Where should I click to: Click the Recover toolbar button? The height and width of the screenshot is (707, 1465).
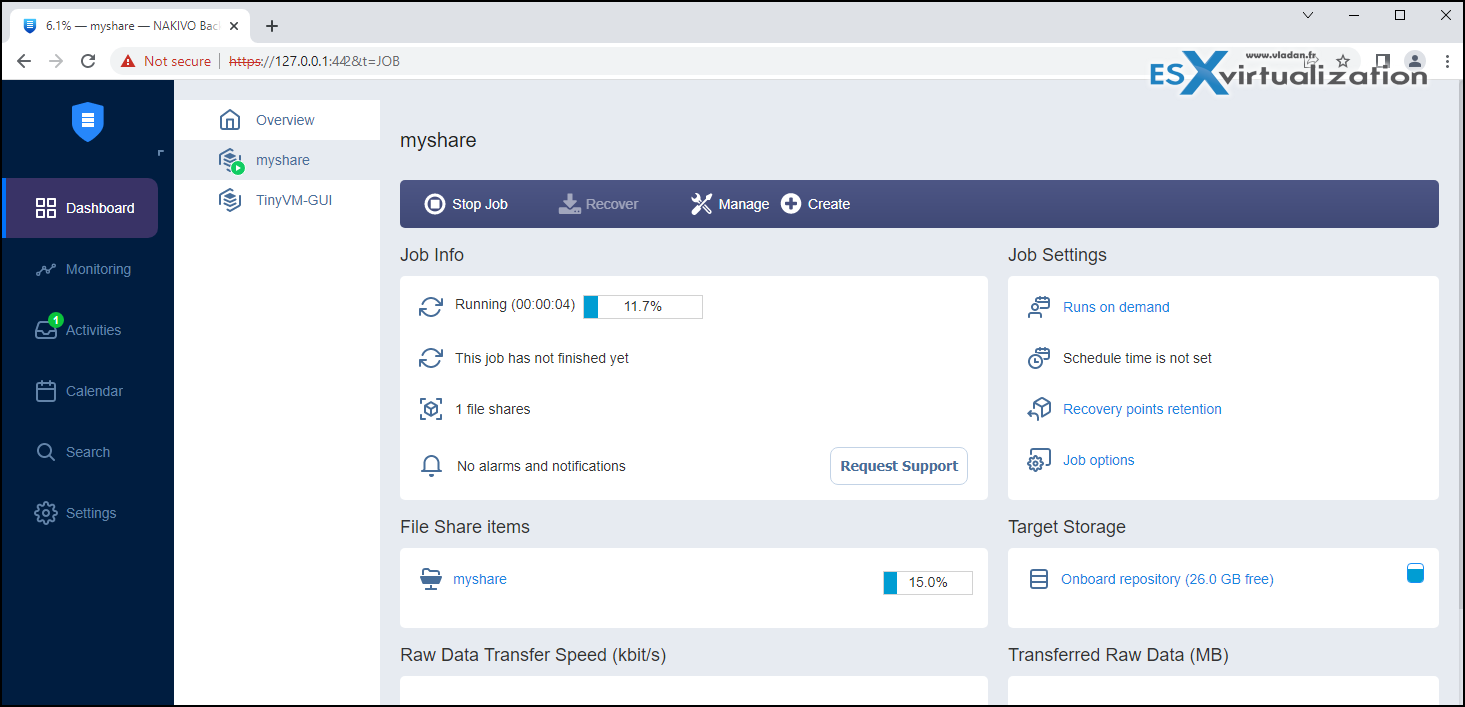pos(598,204)
